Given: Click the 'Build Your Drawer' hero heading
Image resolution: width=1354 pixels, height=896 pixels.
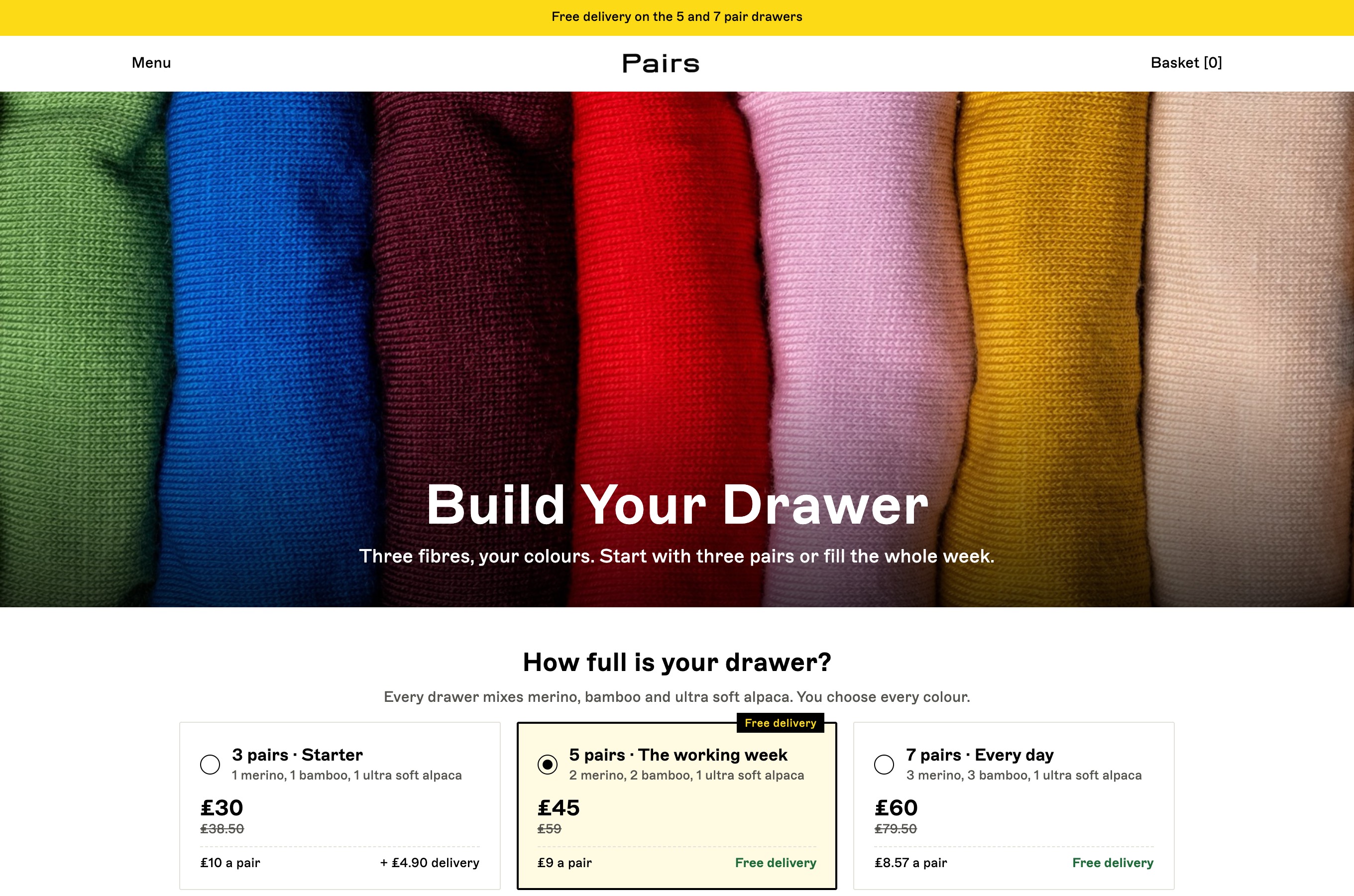Looking at the screenshot, I should (677, 505).
